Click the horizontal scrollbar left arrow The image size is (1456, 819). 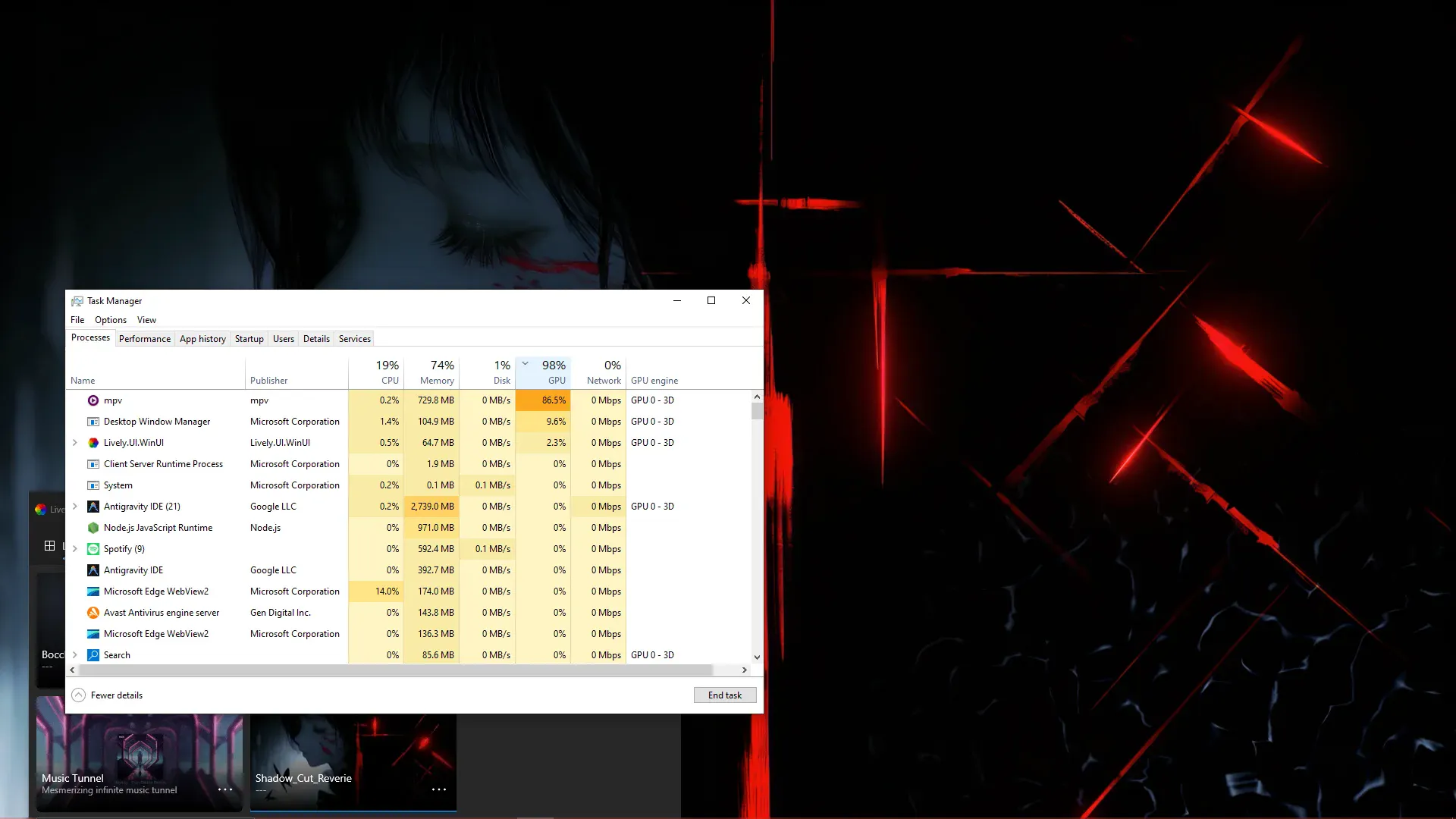[73, 670]
